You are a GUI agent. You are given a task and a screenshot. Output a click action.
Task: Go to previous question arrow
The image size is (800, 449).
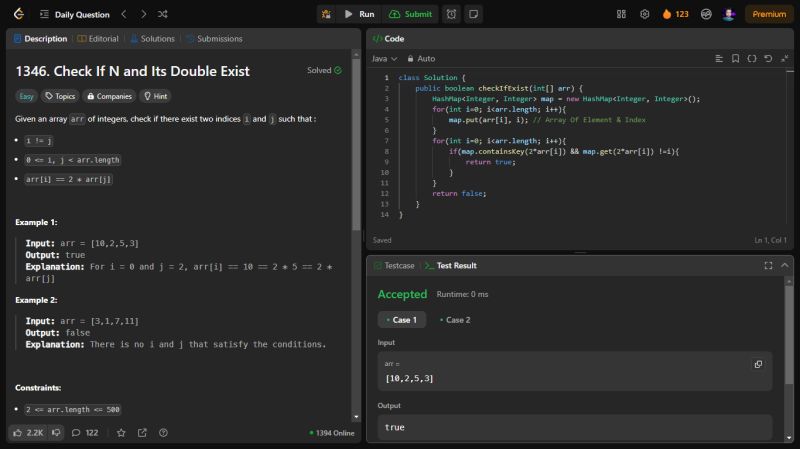pos(124,14)
